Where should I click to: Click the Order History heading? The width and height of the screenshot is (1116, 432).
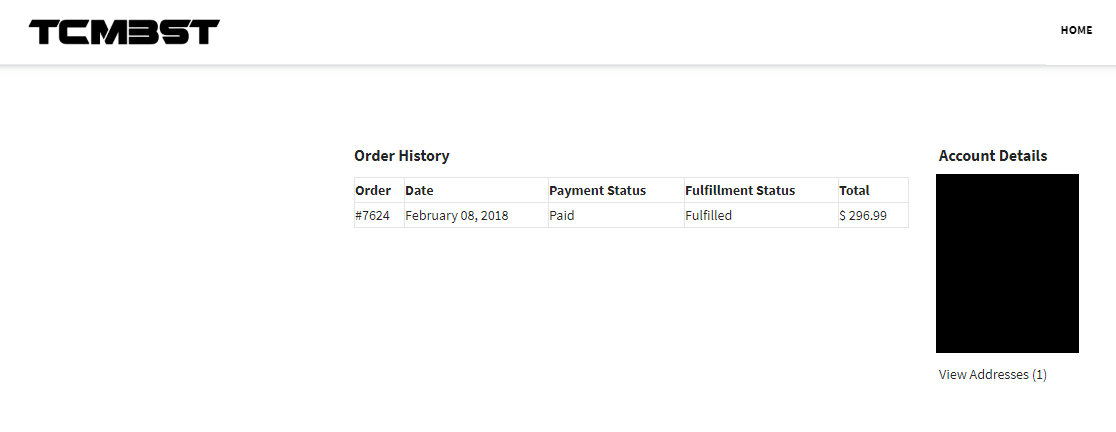click(x=401, y=156)
